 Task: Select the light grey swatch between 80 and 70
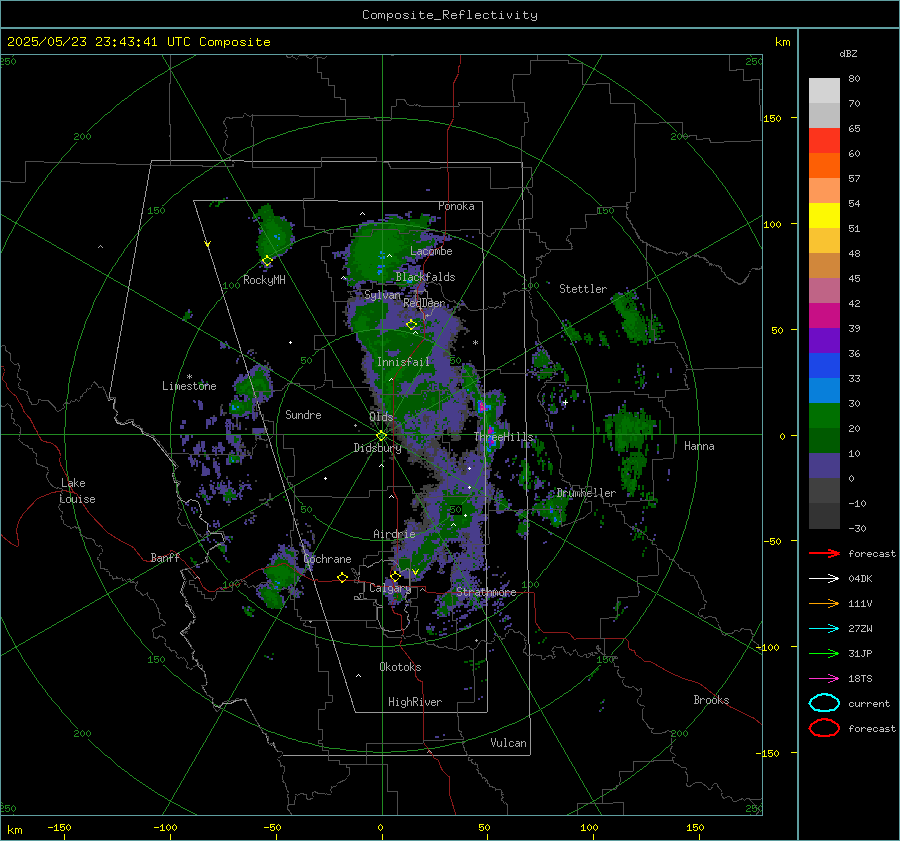824,91
